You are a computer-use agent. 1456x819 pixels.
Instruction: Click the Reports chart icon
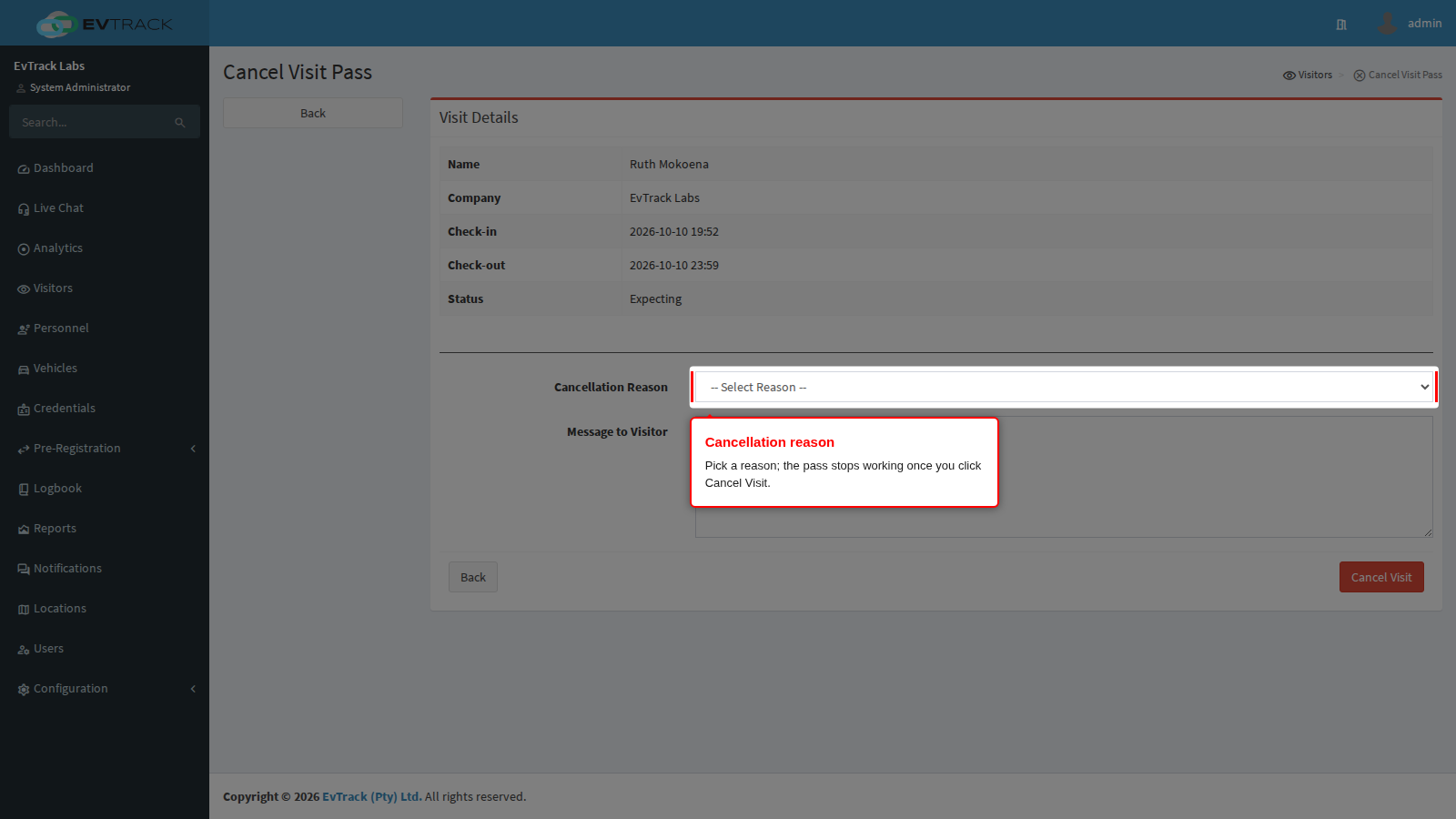(24, 530)
